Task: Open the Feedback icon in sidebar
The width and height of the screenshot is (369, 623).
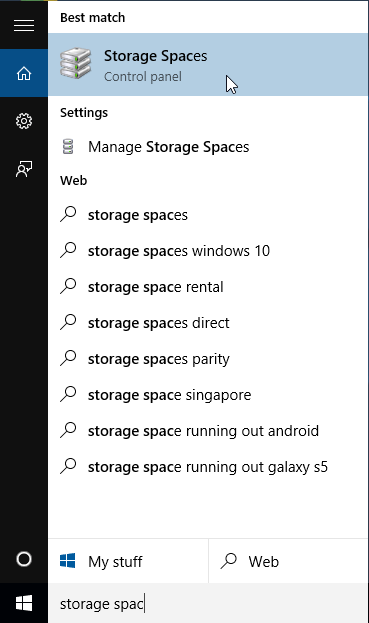Action: coord(24,169)
